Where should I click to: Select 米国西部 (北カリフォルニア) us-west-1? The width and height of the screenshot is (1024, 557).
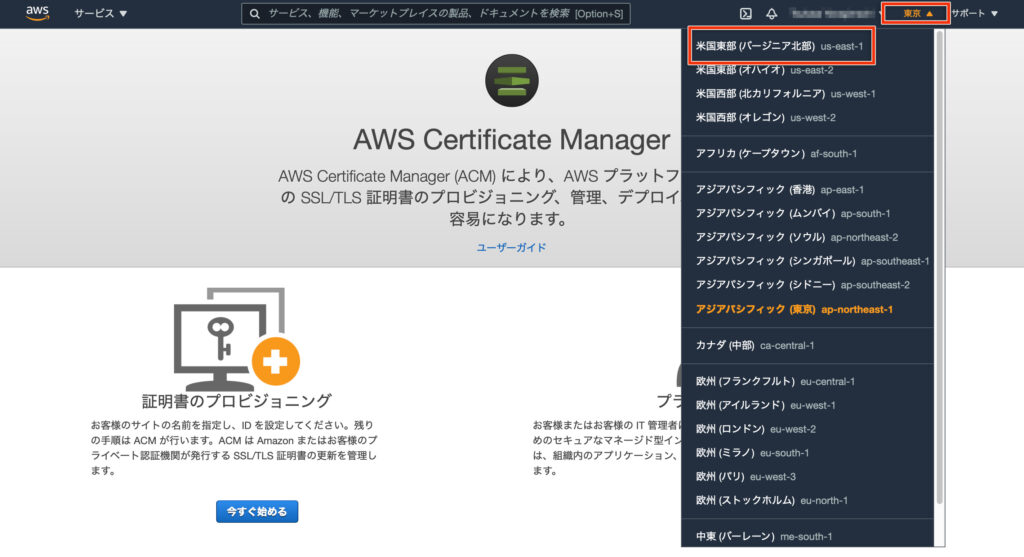785,94
